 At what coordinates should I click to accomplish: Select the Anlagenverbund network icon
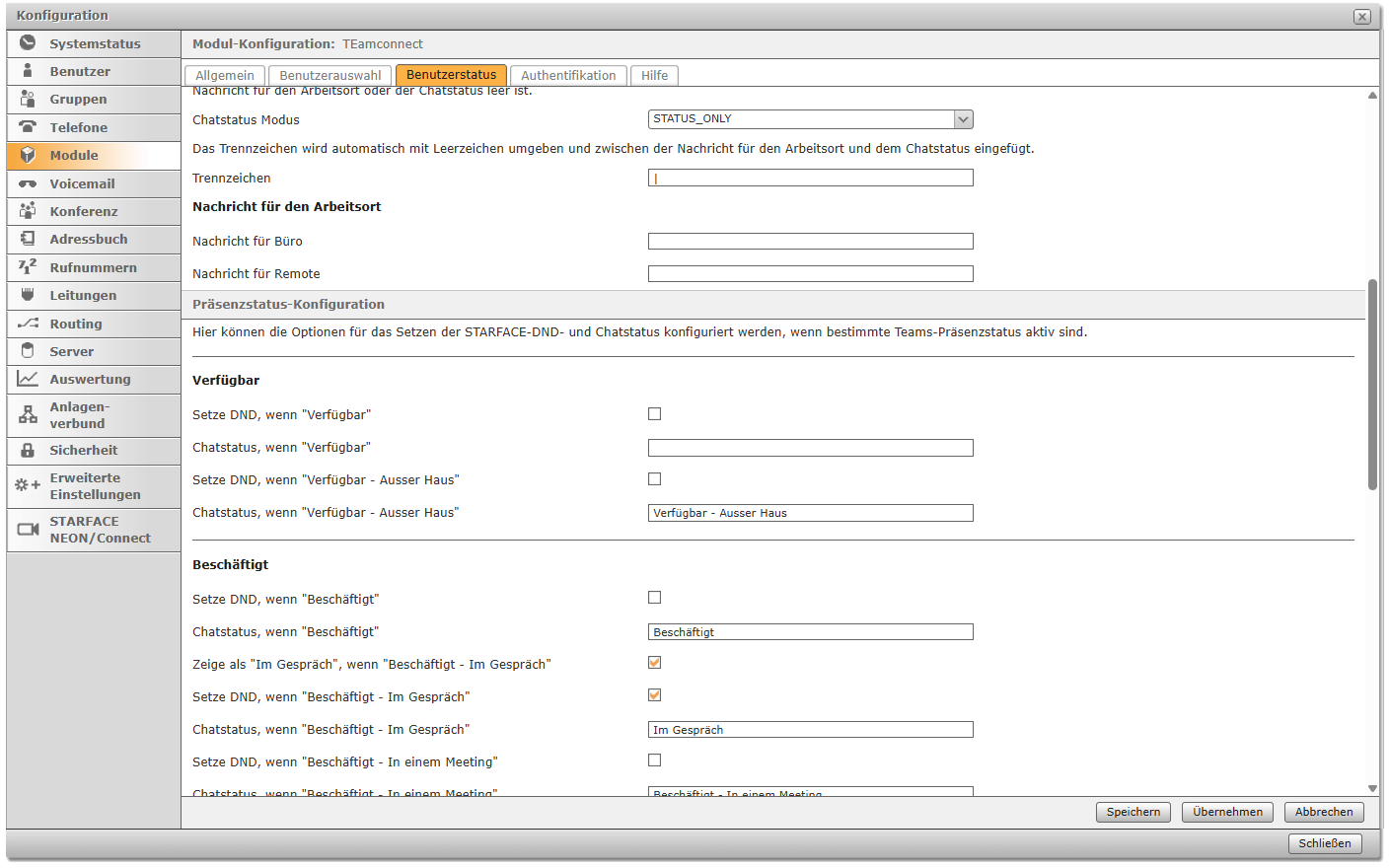pyautogui.click(x=28, y=415)
